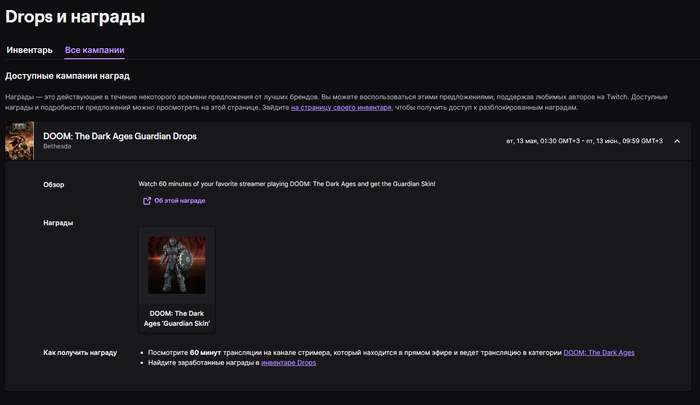Screen dimensions: 700x405
Task: Collapse the DOOM campaign with the chevron
Action: coord(676,141)
